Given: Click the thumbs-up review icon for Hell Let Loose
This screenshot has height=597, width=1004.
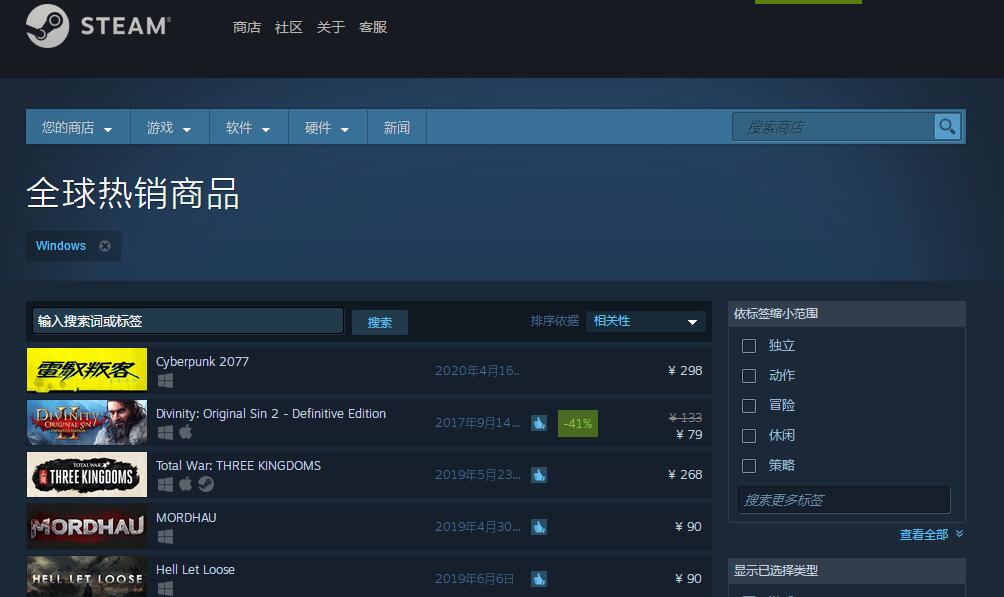Looking at the screenshot, I should [539, 578].
